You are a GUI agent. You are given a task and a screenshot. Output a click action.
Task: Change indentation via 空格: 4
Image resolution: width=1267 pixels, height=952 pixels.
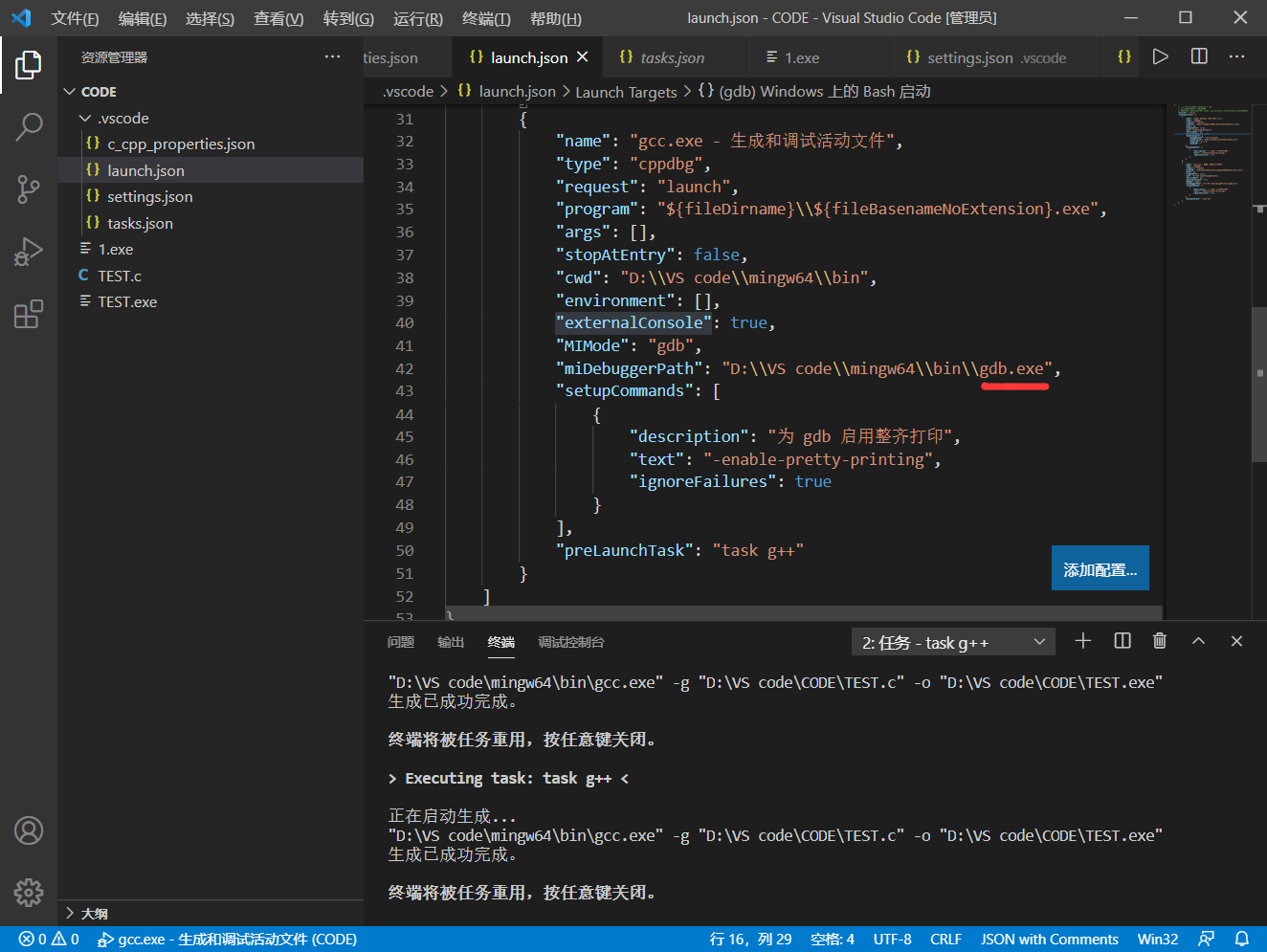(x=833, y=940)
